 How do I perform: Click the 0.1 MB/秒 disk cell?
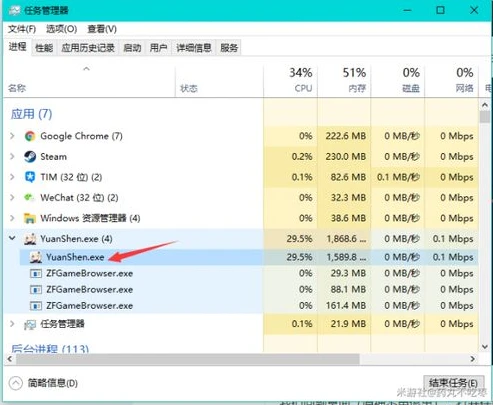click(x=398, y=177)
